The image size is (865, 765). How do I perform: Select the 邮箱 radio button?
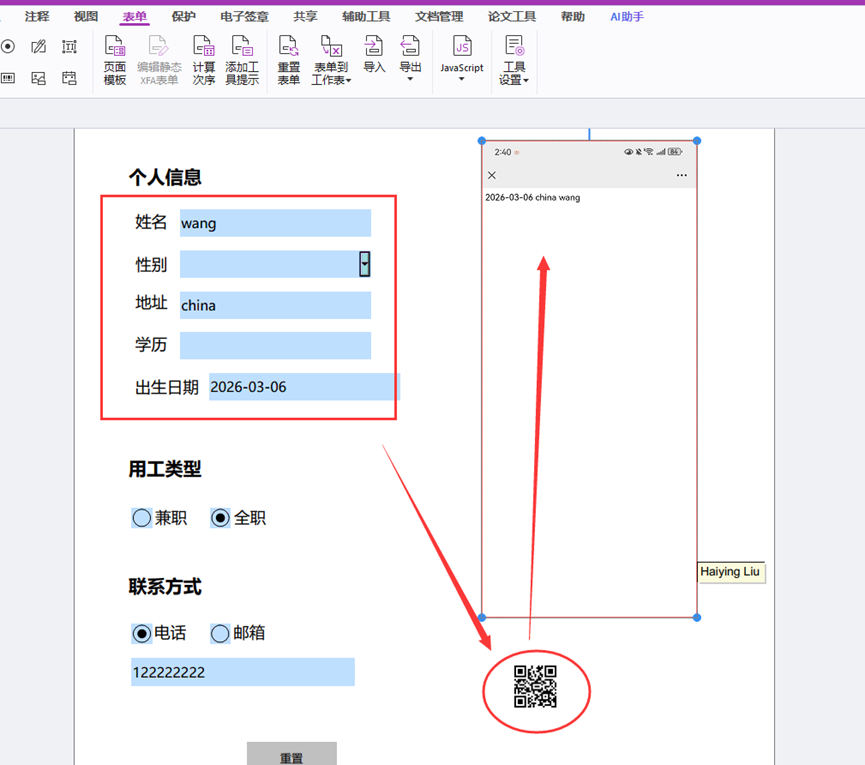pos(221,633)
